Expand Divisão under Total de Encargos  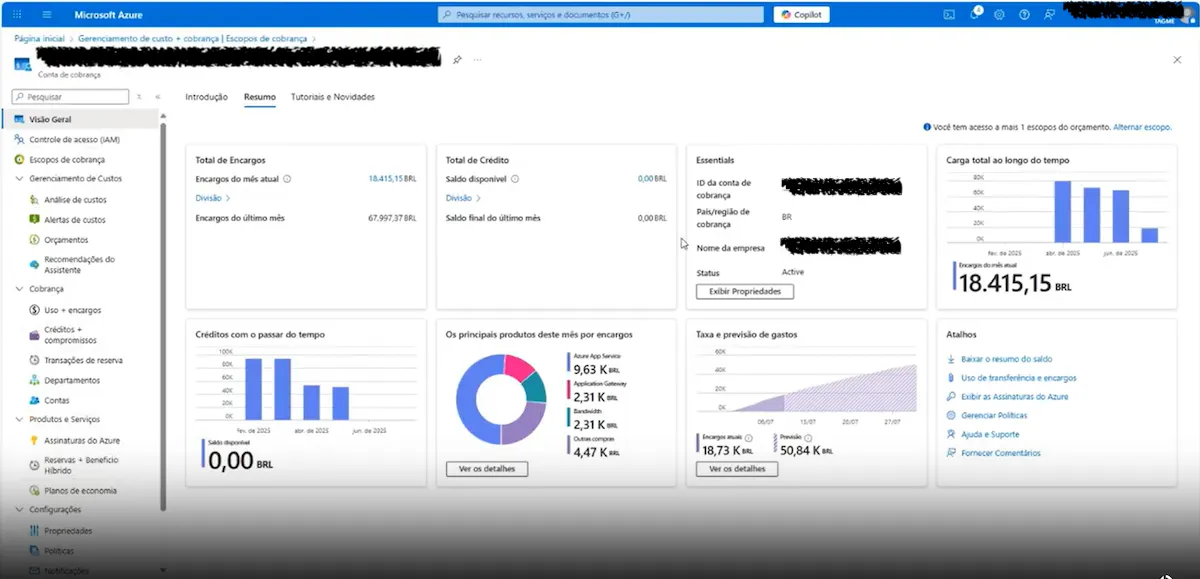coord(211,198)
